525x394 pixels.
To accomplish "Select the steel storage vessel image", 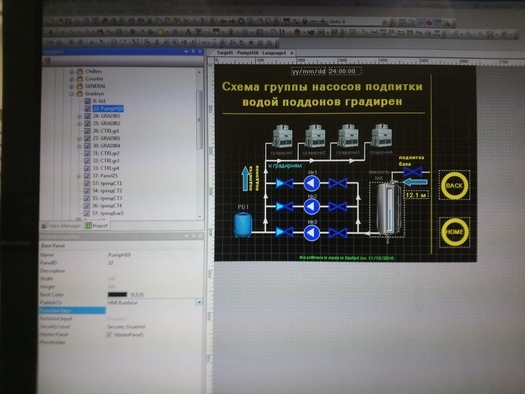I will [x=388, y=209].
